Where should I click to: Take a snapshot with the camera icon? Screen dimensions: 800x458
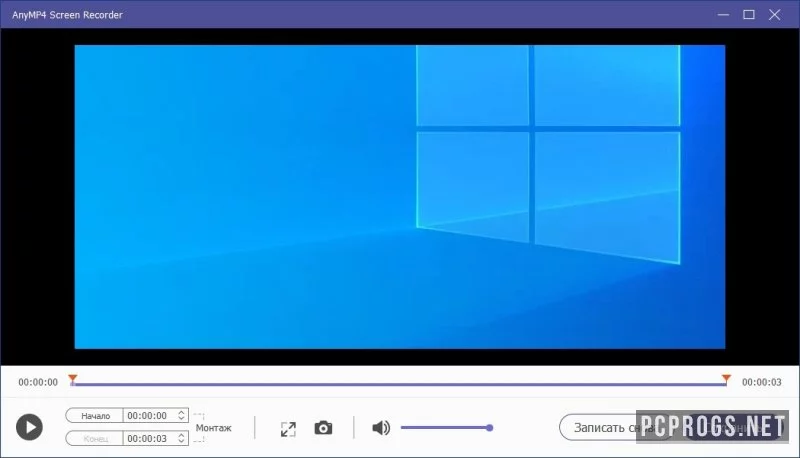pos(323,428)
